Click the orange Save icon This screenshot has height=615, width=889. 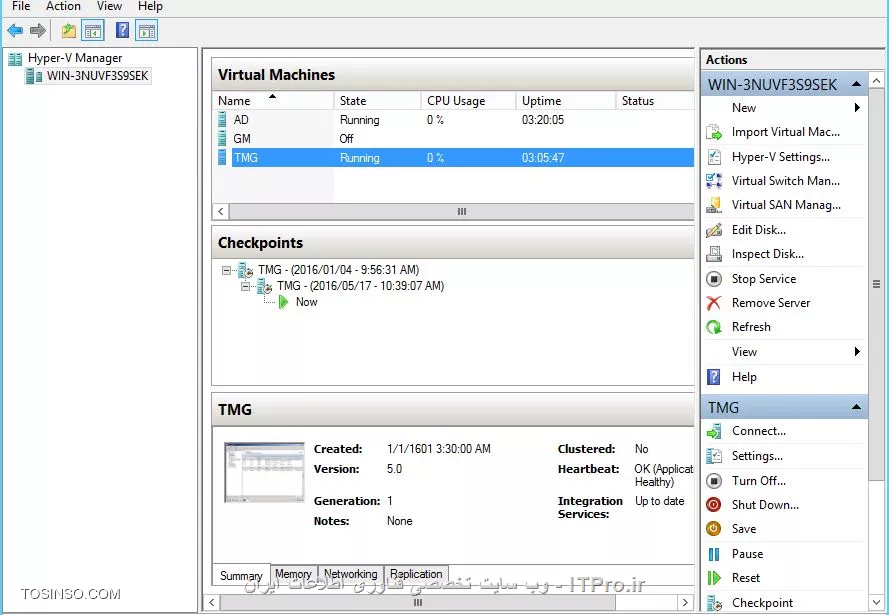(x=714, y=529)
